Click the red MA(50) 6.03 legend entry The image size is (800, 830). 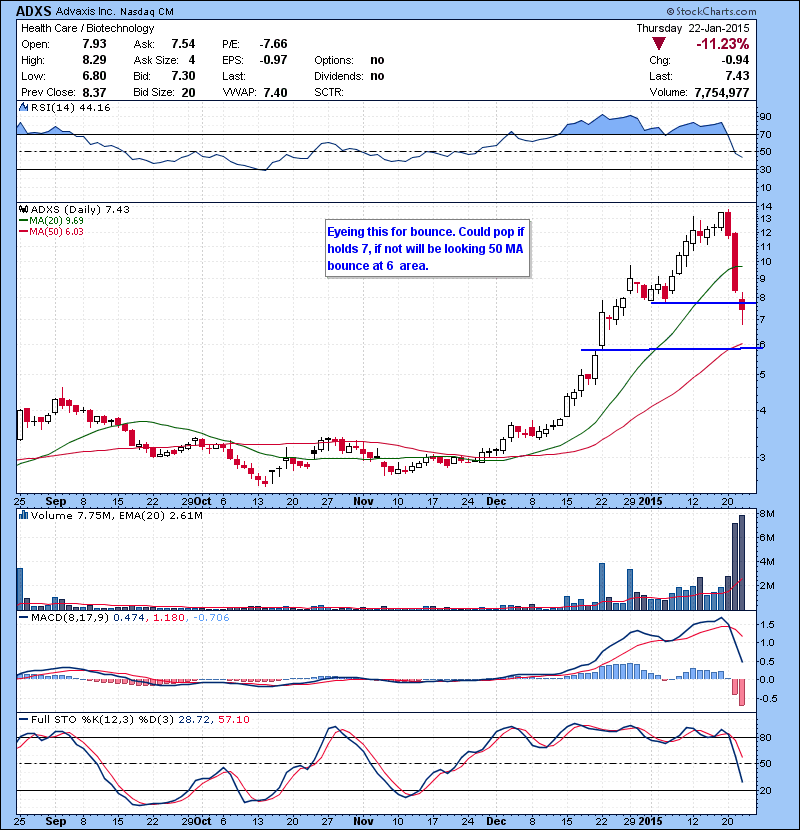click(x=51, y=232)
